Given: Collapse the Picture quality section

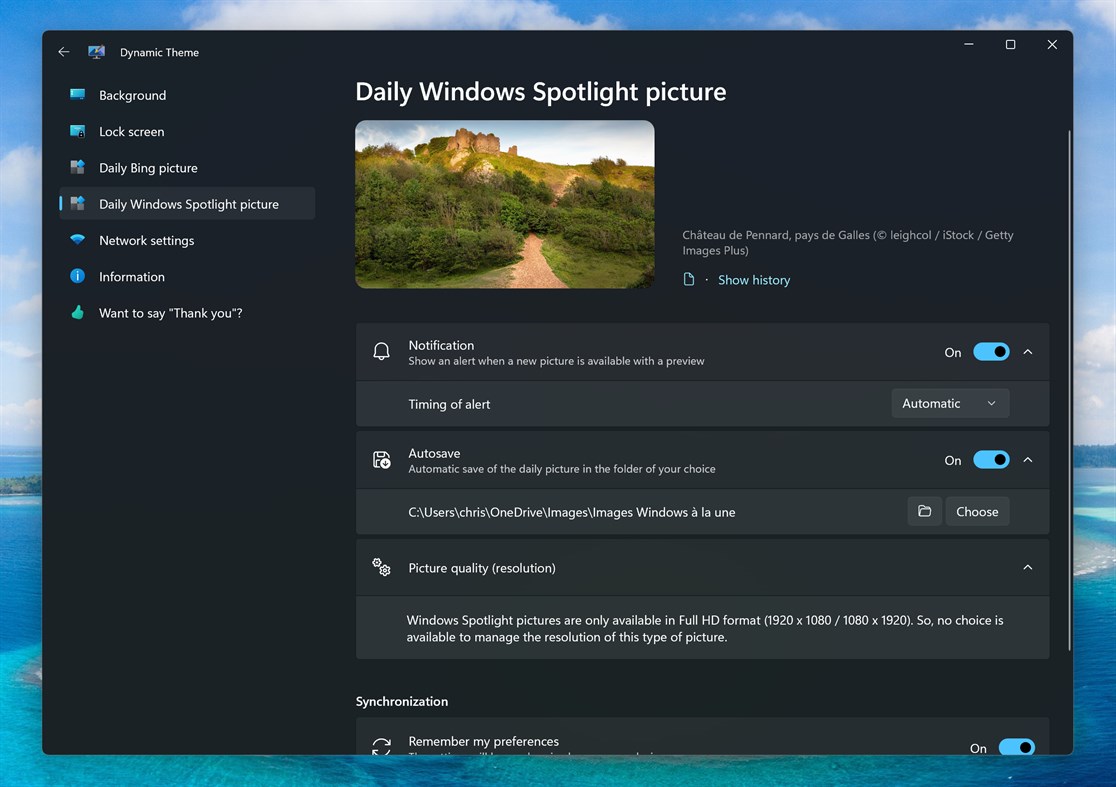Looking at the screenshot, I should click(x=1027, y=567).
